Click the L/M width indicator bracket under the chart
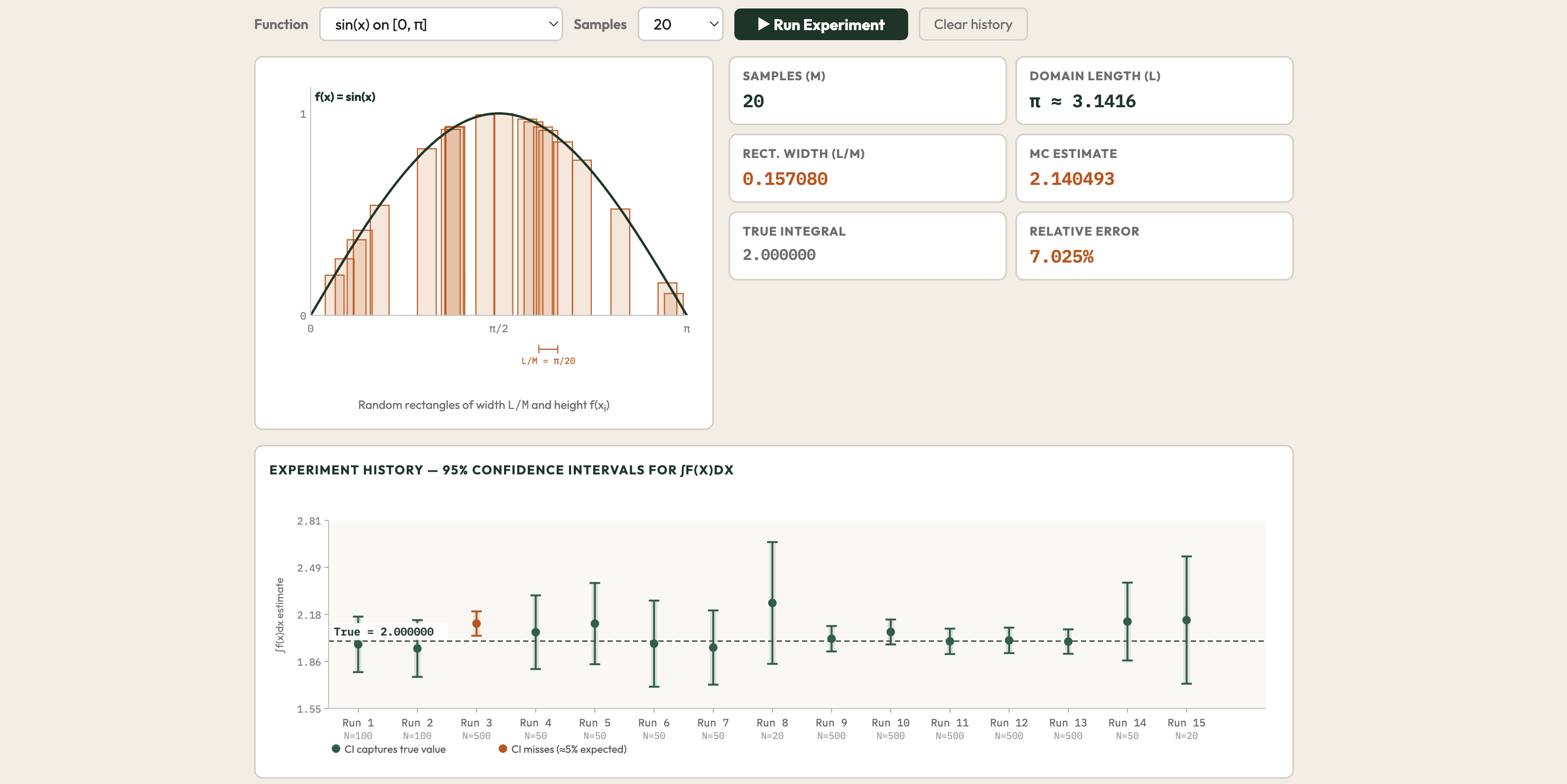The height and width of the screenshot is (784, 1567). click(x=548, y=349)
